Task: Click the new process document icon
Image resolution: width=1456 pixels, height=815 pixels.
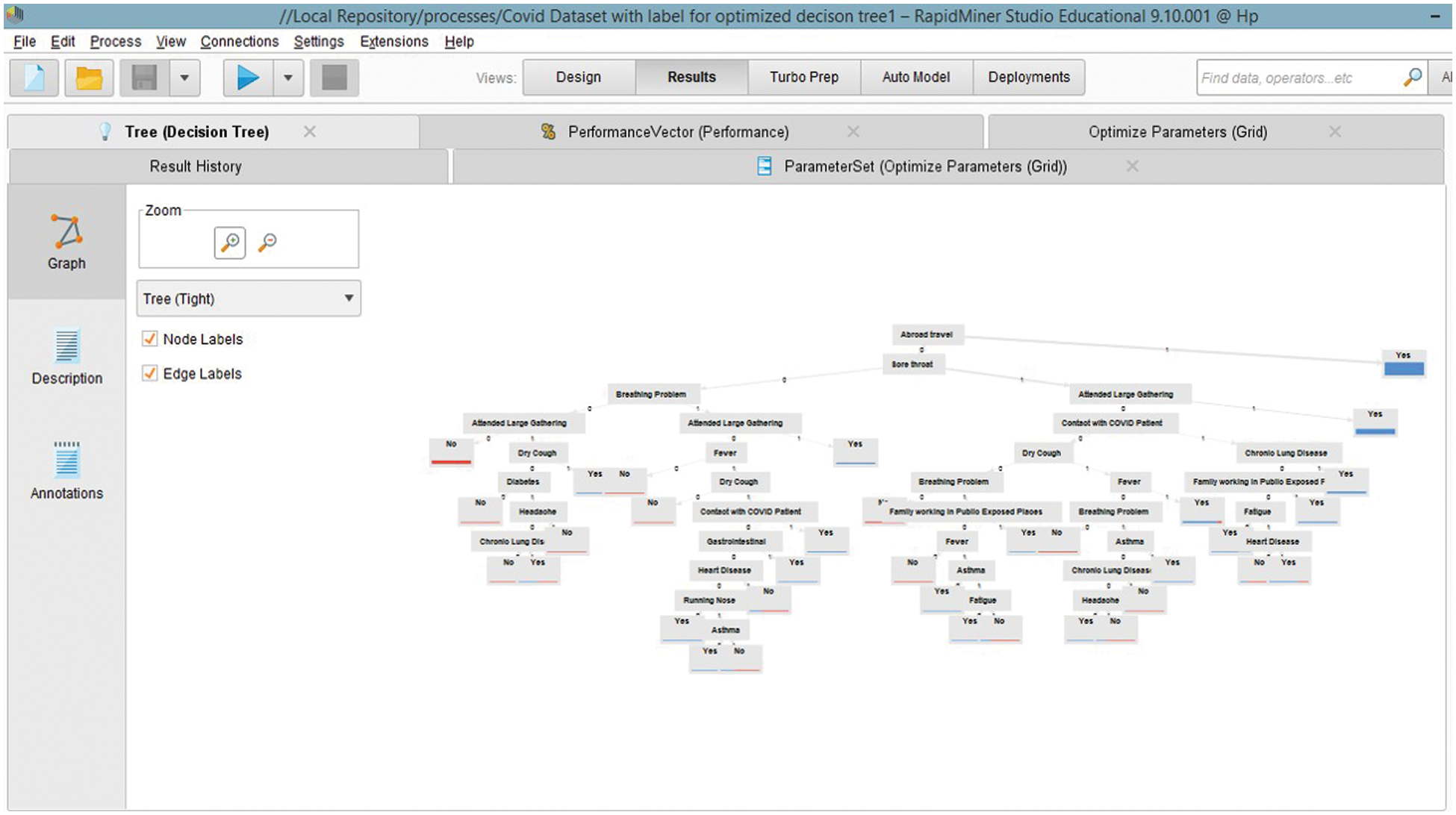Action: 34,78
